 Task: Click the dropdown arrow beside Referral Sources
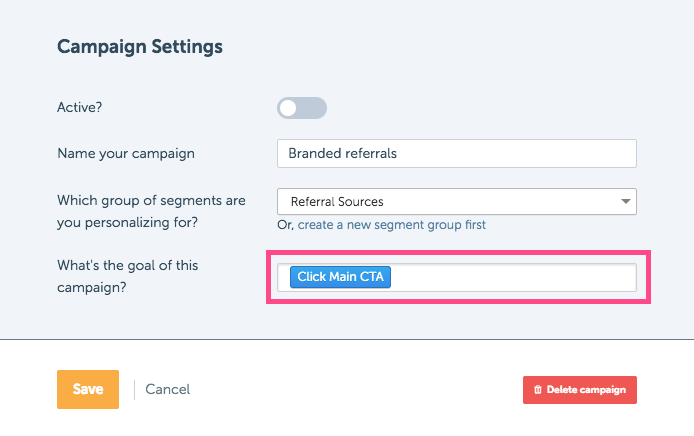[625, 201]
